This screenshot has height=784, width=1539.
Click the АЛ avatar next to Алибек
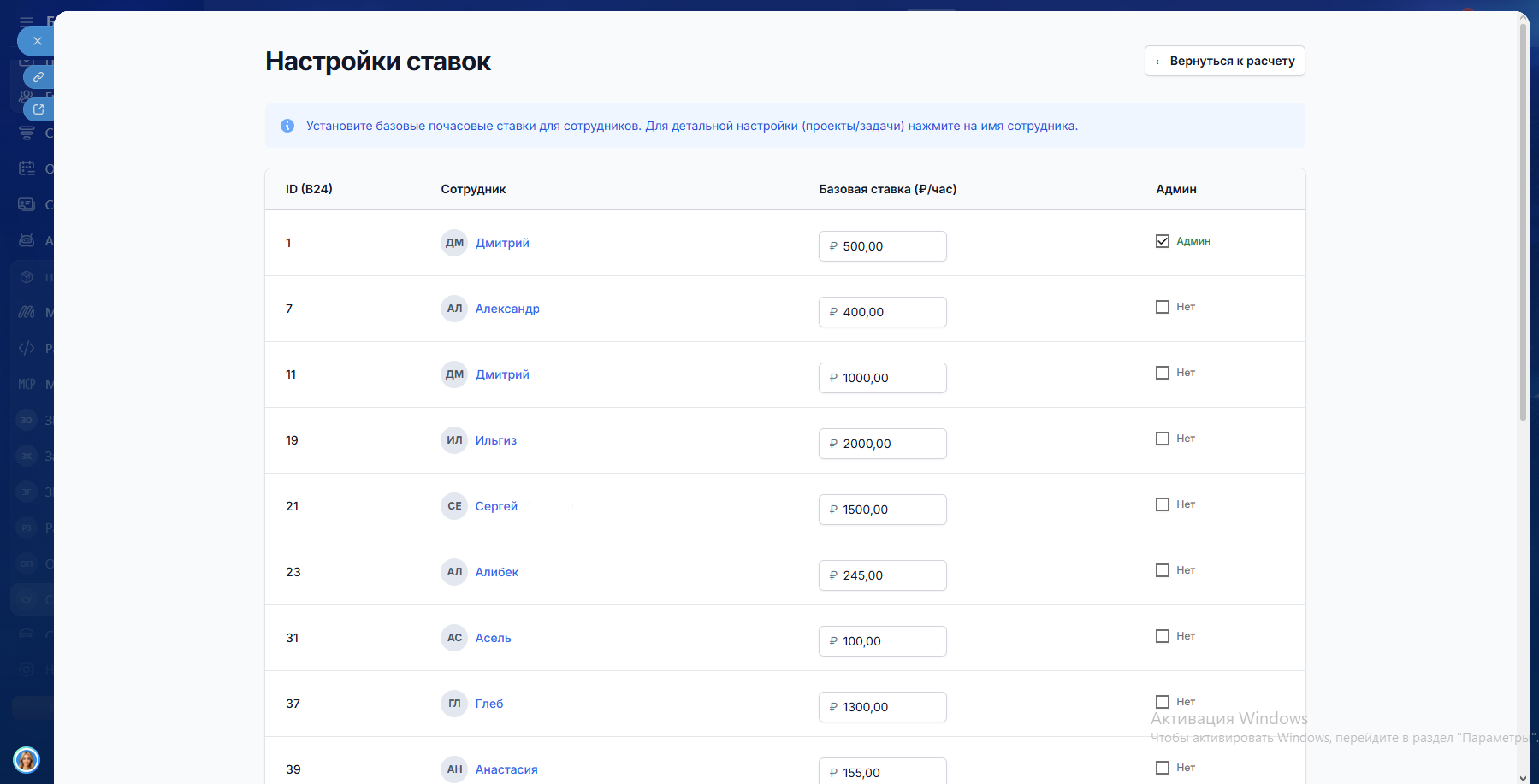454,572
